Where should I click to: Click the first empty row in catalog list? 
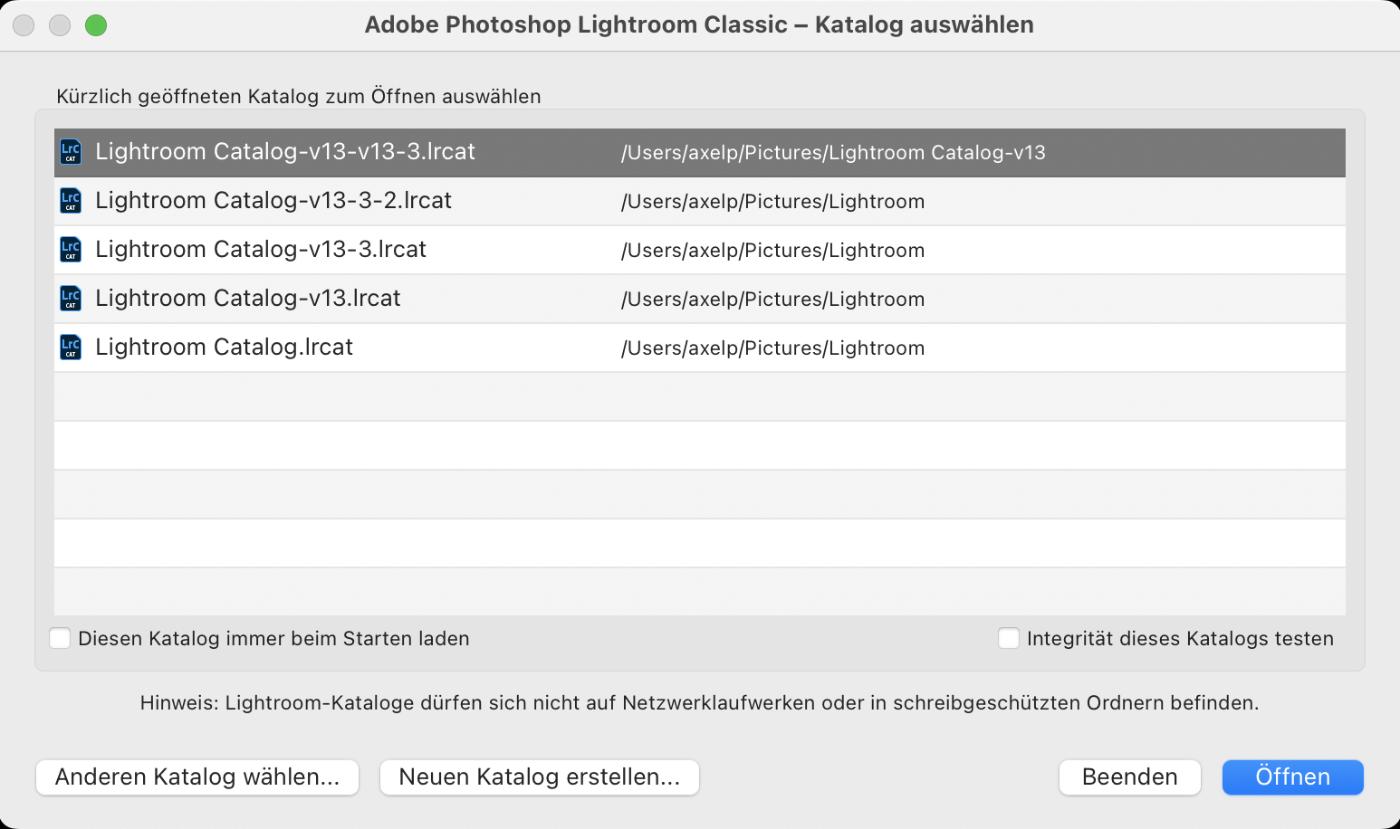point(699,397)
